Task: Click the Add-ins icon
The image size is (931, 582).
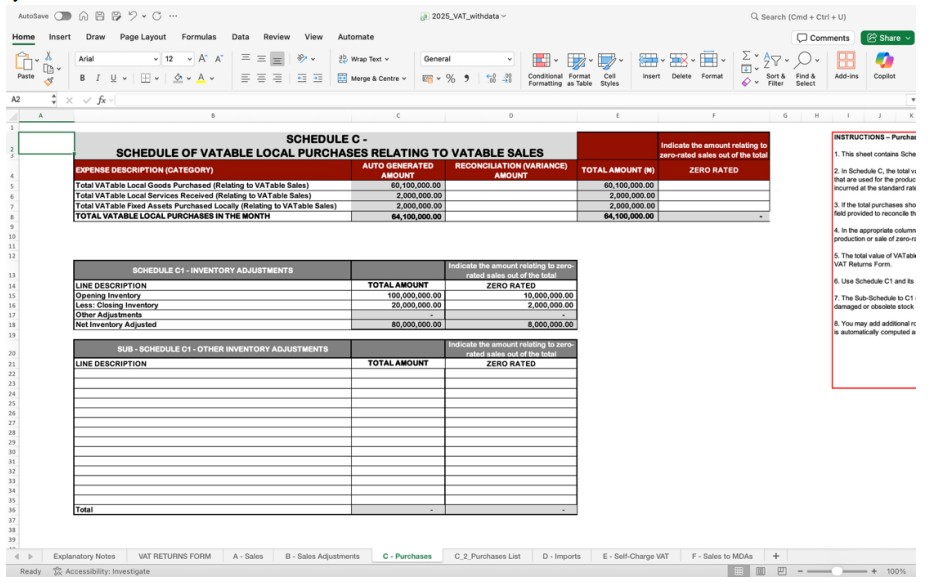Action: pos(846,65)
